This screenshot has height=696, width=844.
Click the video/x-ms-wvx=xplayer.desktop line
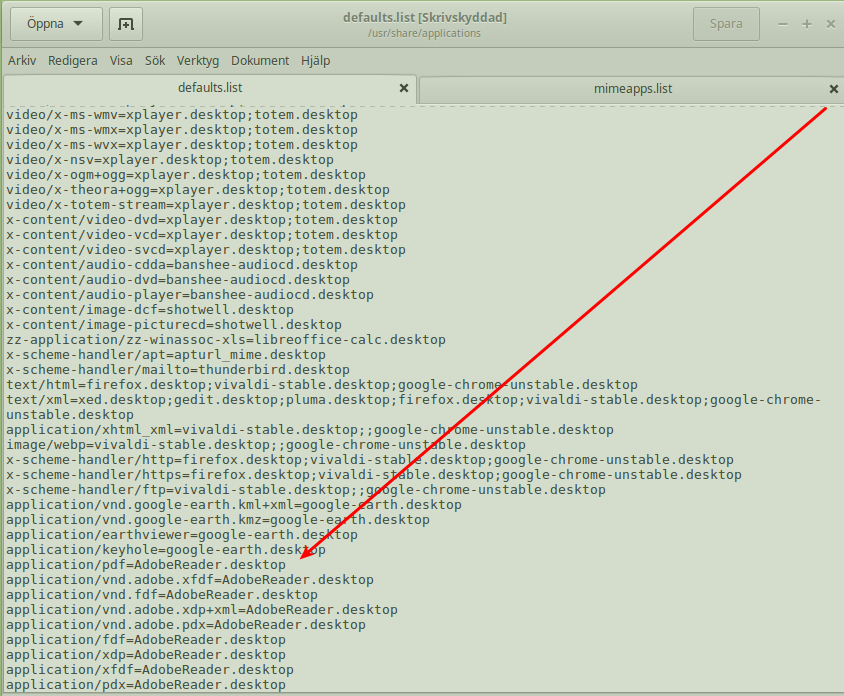point(182,145)
